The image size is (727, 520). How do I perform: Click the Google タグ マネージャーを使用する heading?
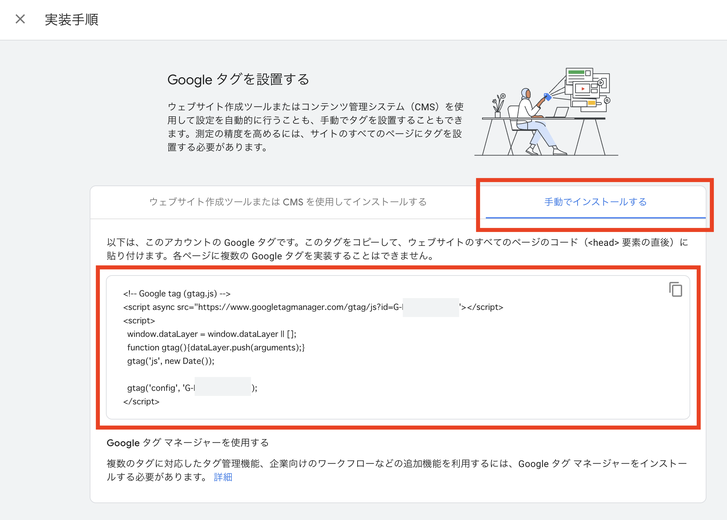[187, 443]
